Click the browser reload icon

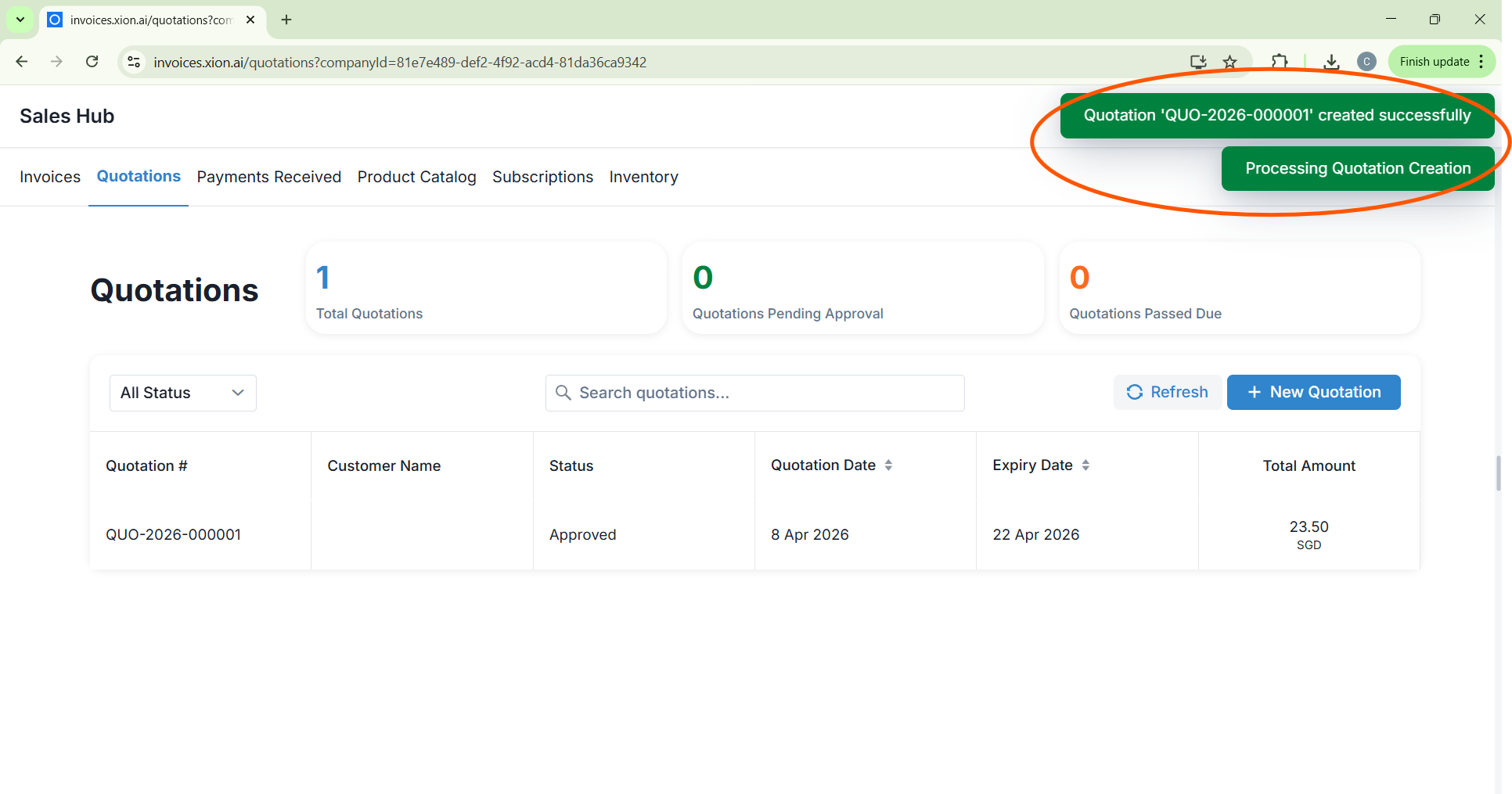pos(92,62)
